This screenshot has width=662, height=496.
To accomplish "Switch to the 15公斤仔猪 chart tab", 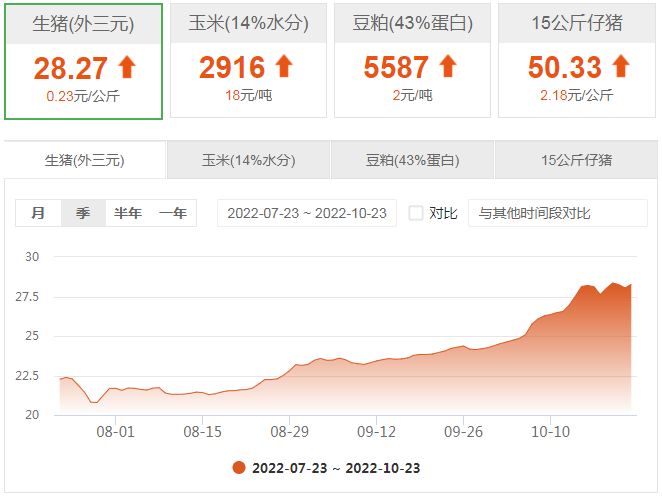I will click(x=576, y=160).
